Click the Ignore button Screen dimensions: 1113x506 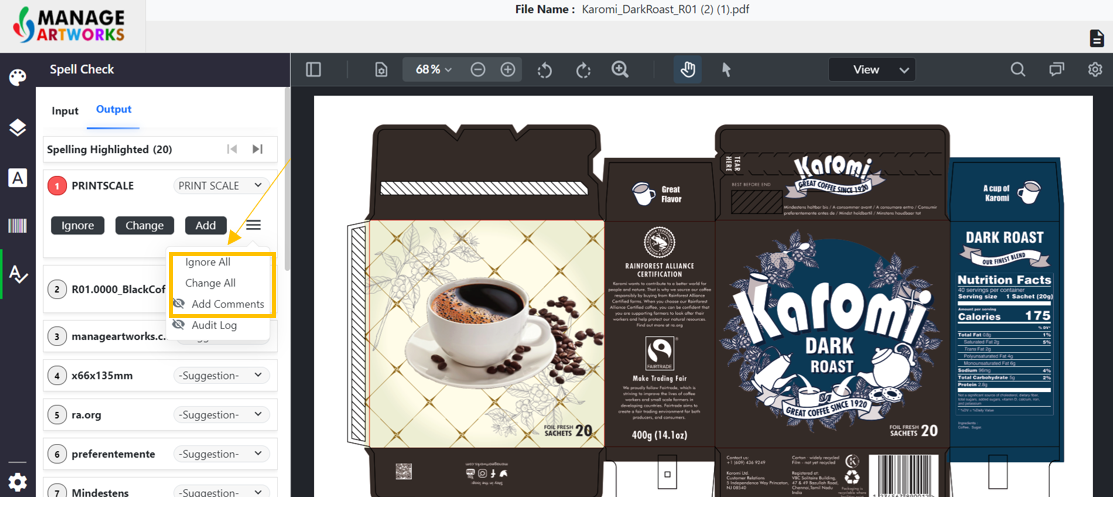coord(77,225)
